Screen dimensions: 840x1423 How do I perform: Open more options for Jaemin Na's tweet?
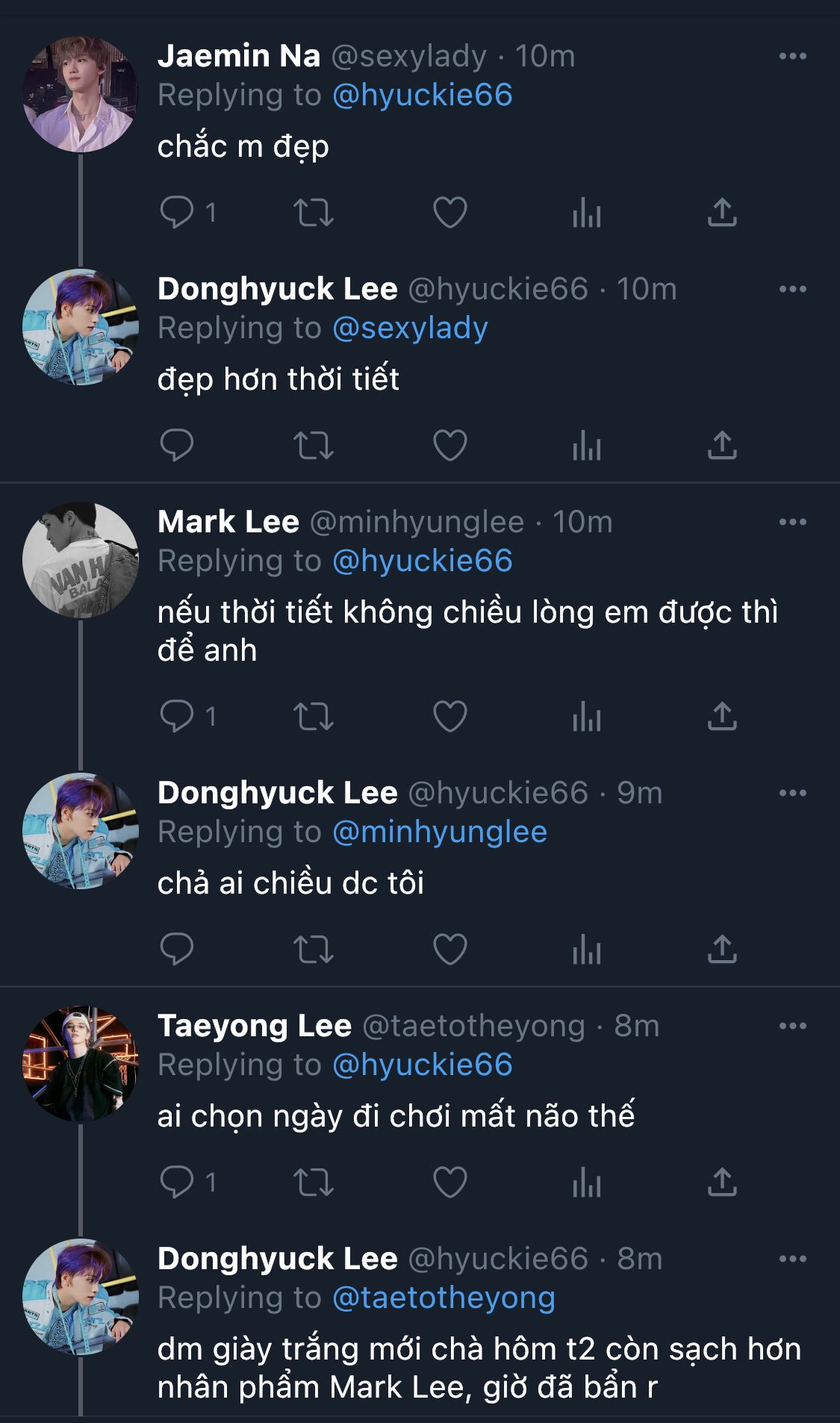click(x=792, y=56)
